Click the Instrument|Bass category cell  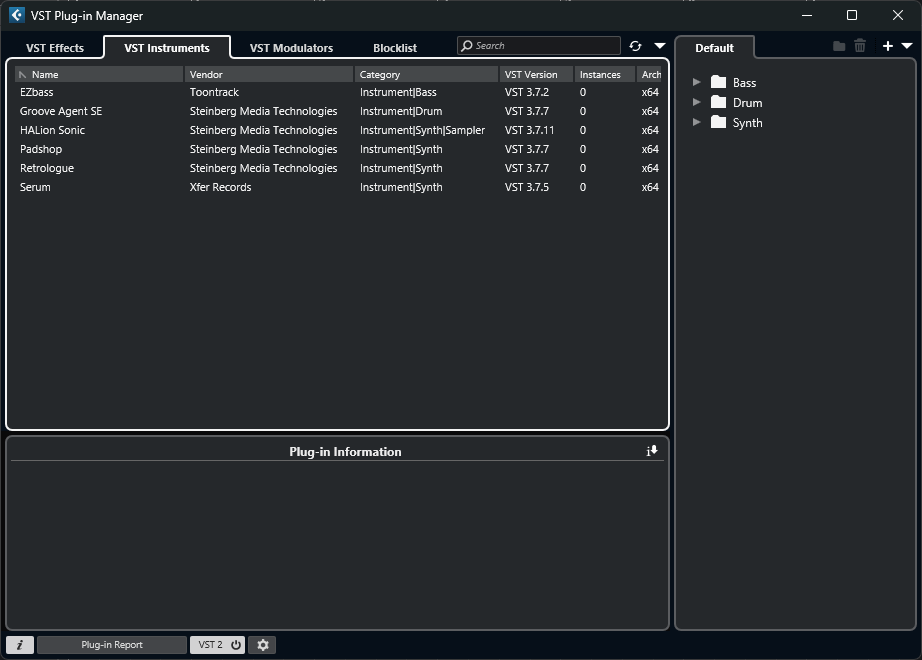398,92
